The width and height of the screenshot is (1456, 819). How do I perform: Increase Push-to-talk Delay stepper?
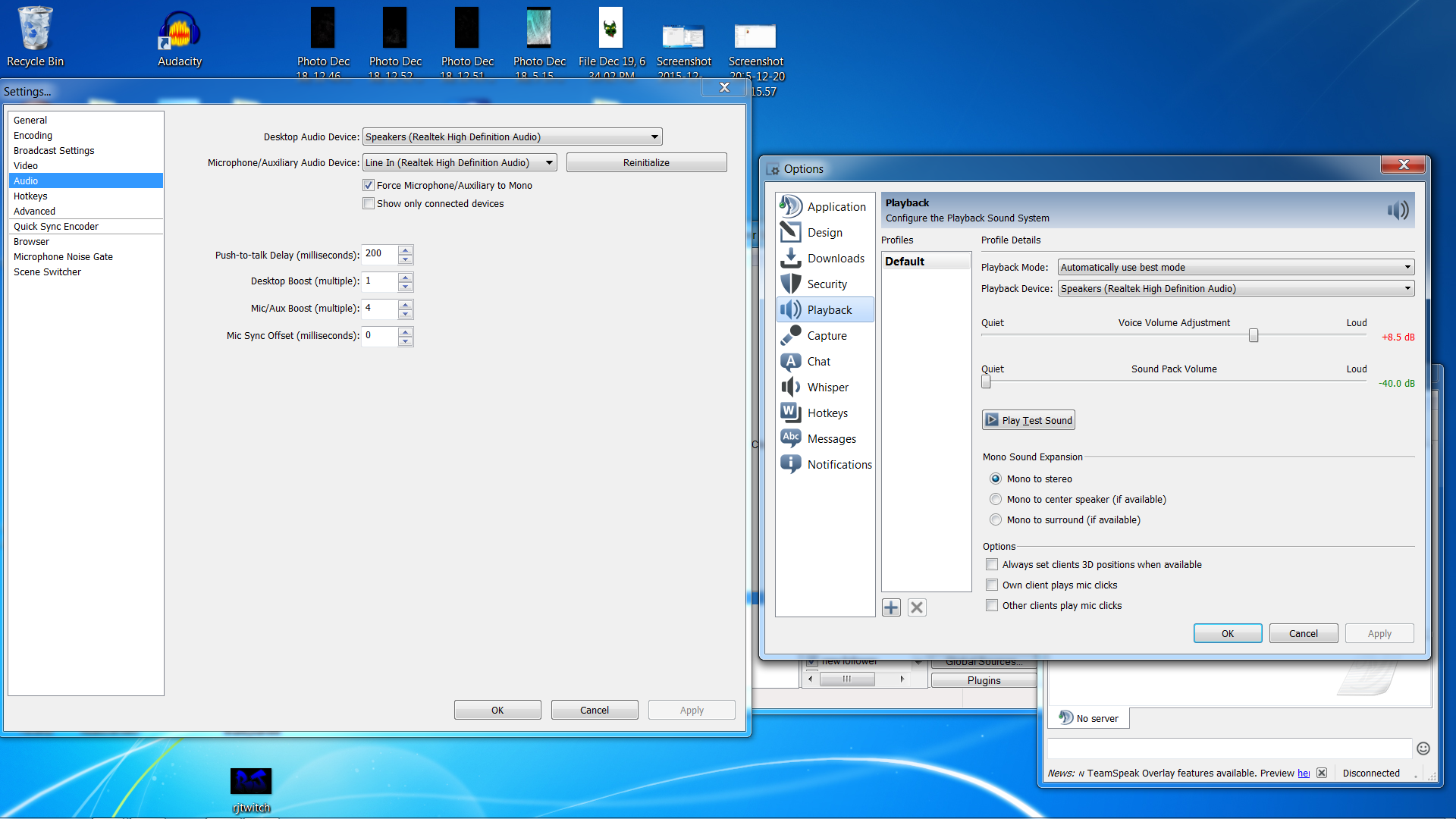pyautogui.click(x=406, y=250)
